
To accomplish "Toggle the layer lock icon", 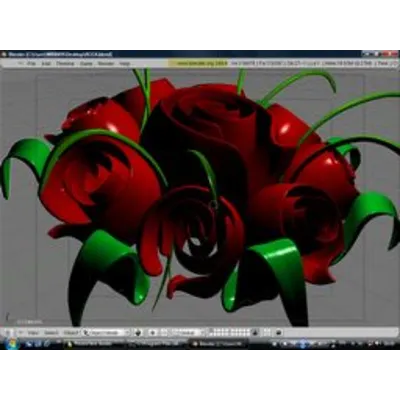I will click(x=255, y=332).
